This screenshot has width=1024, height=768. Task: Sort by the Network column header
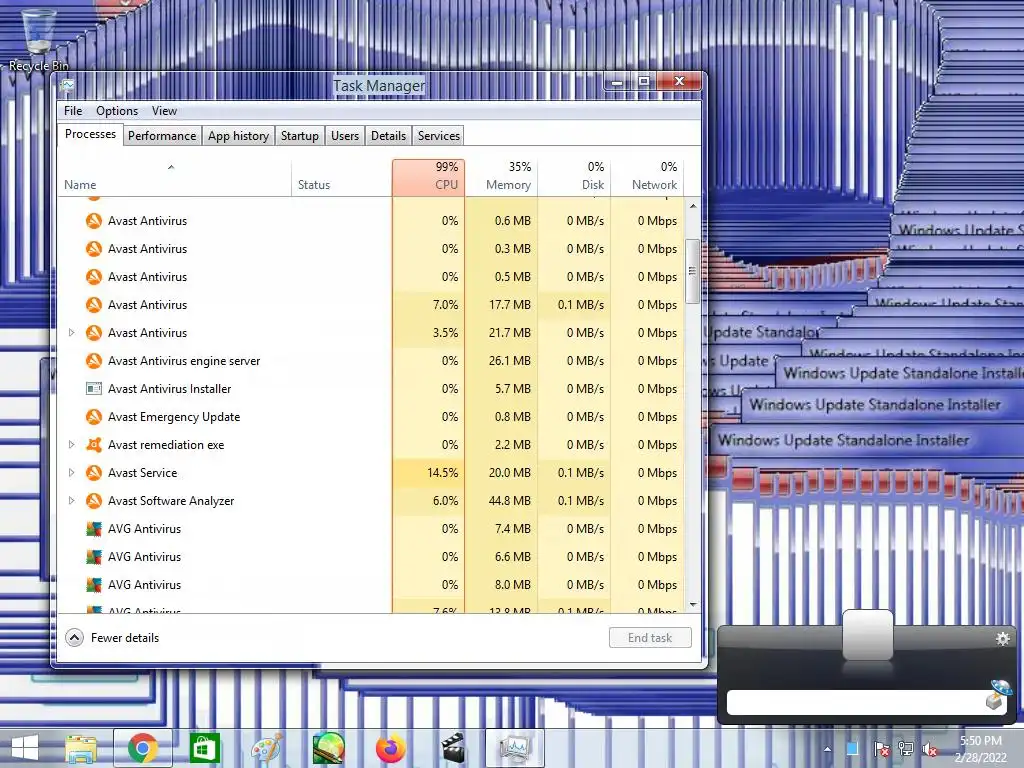coord(648,177)
